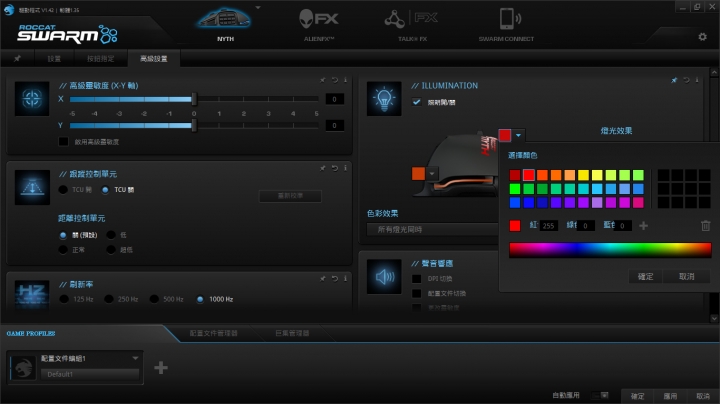Click the speaker sound feedback icon
720x404 pixels.
[x=384, y=276]
